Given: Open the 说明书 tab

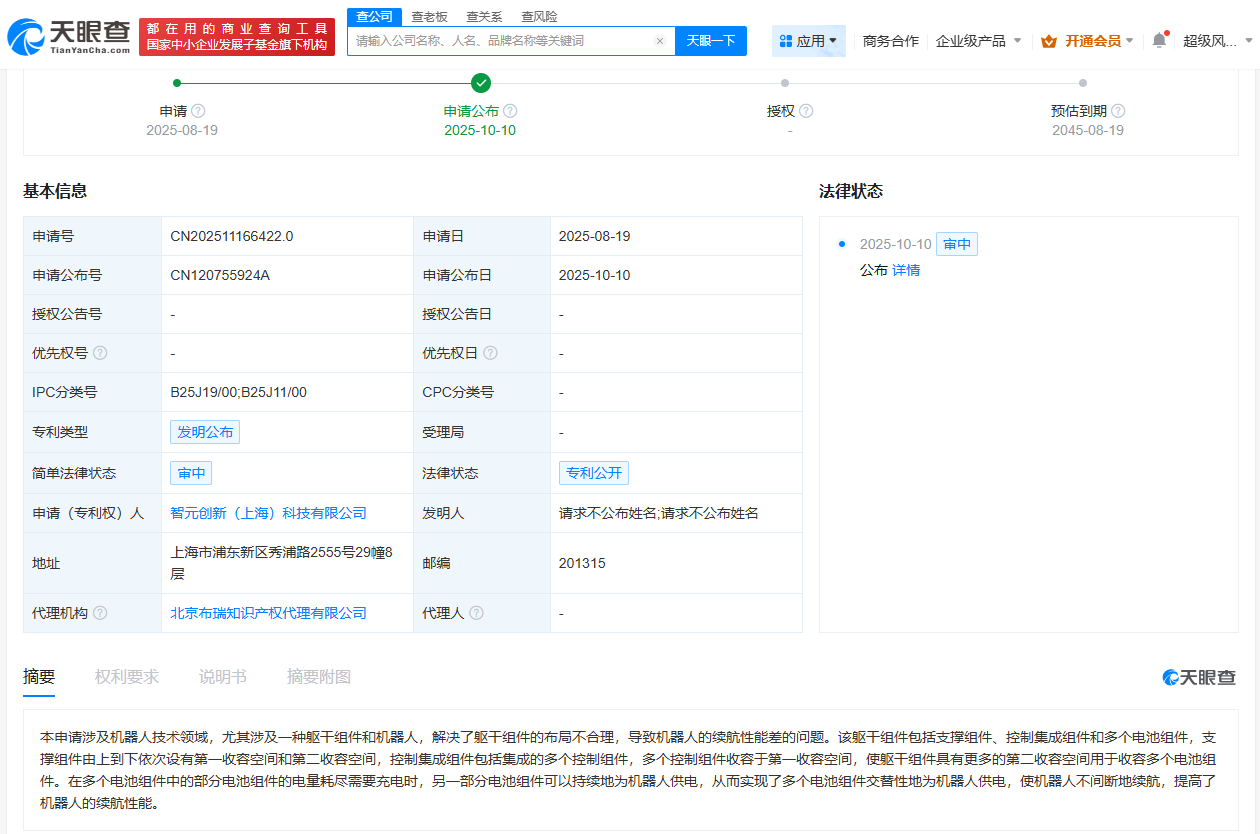Looking at the screenshot, I should click(222, 677).
